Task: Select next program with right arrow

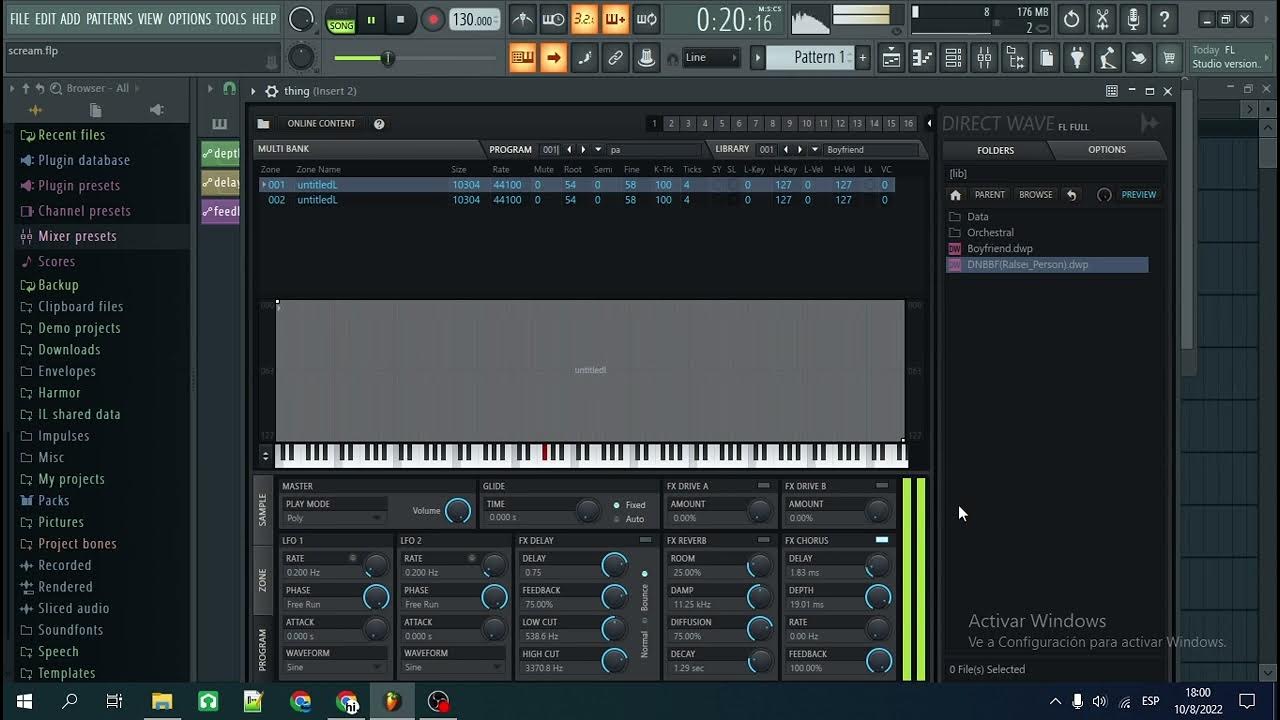Action: point(584,150)
